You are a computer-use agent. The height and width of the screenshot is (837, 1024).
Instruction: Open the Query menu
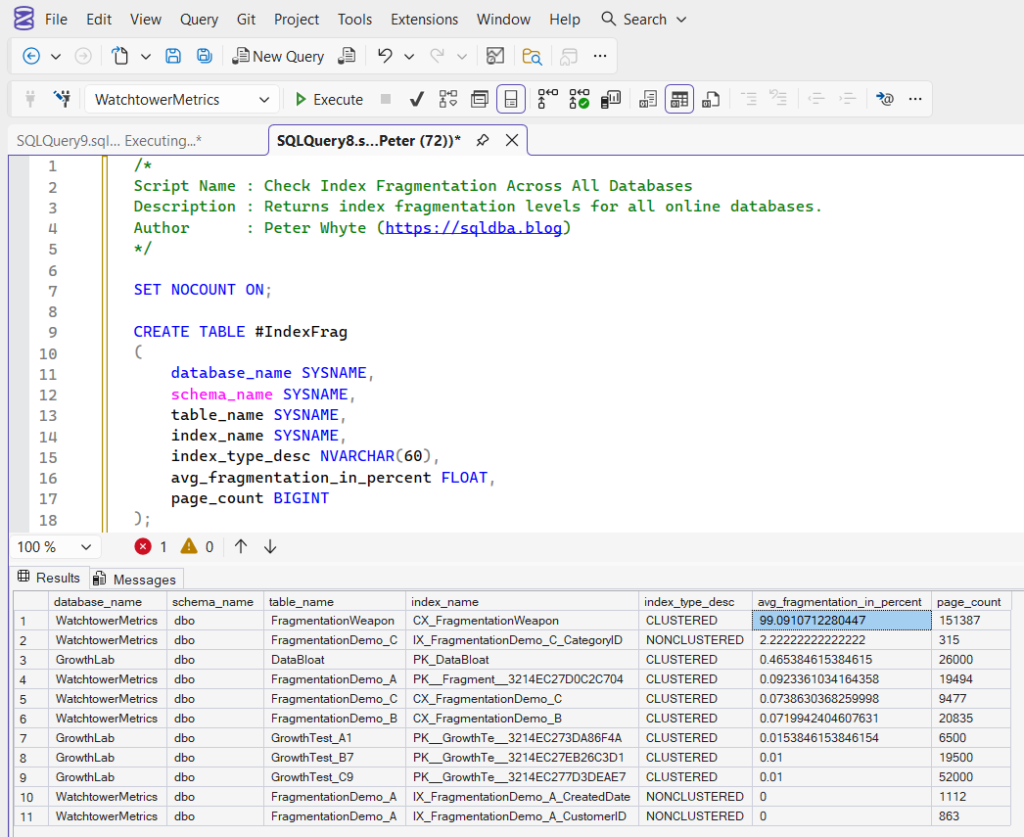coord(198,19)
